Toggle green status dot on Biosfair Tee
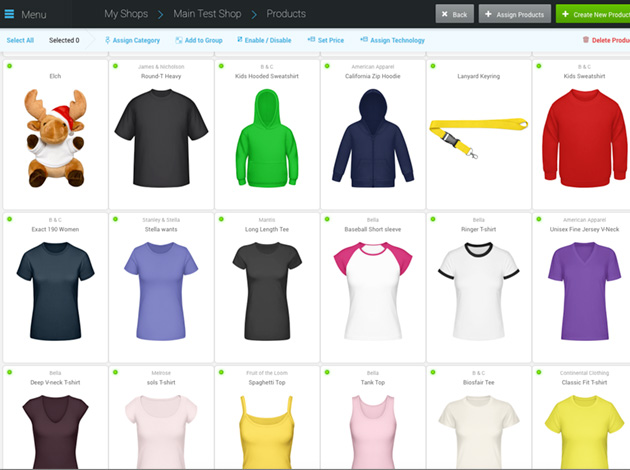 tap(433, 372)
